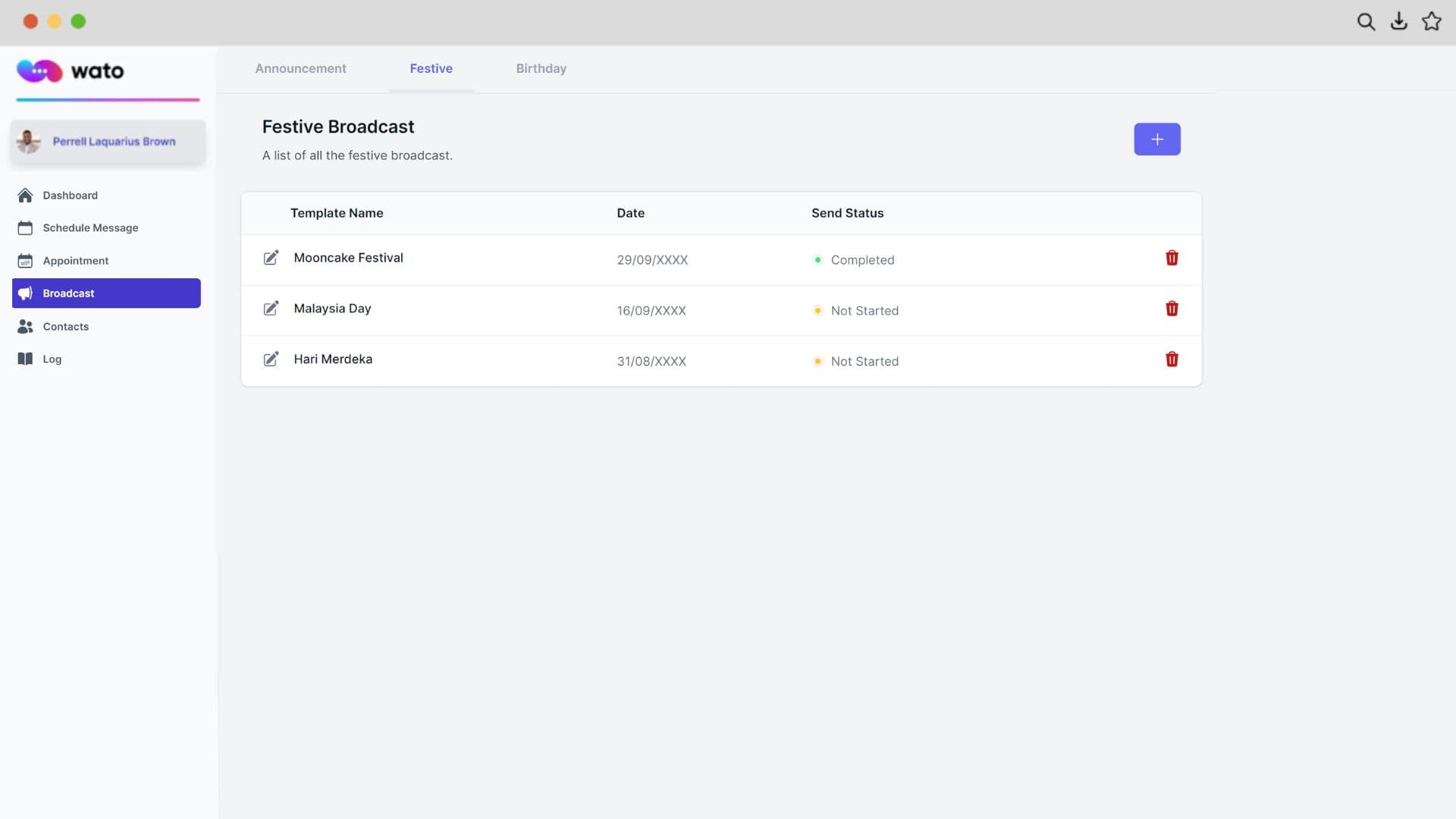Click the Template Name column header
Viewport: 1456px width, 819px height.
pos(337,213)
